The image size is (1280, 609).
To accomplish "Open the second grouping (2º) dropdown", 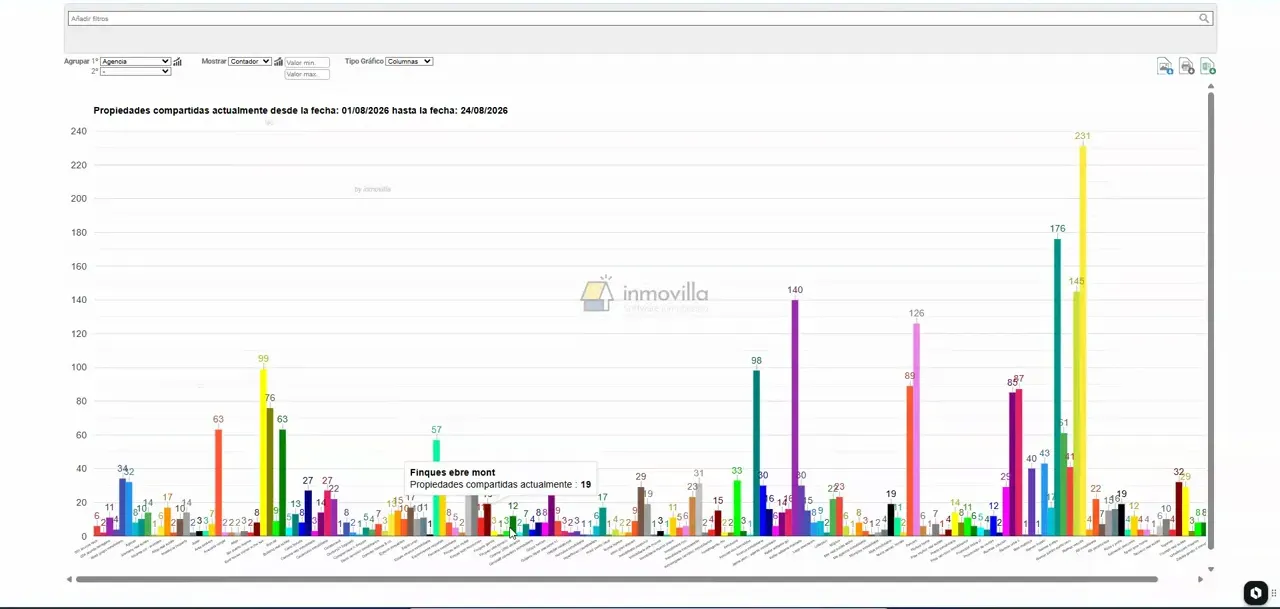I will [x=135, y=71].
